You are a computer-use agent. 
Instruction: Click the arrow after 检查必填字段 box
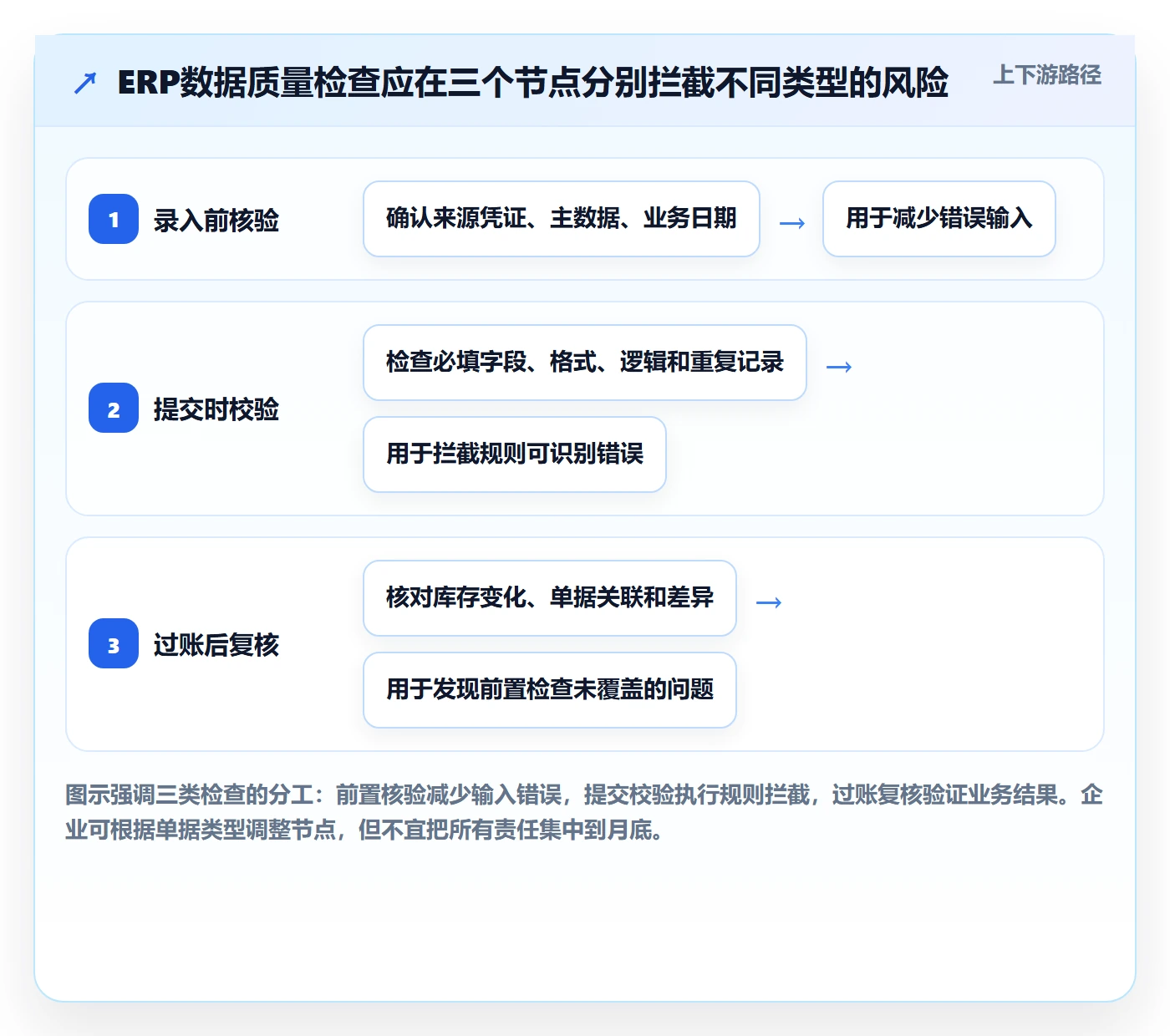click(x=839, y=367)
